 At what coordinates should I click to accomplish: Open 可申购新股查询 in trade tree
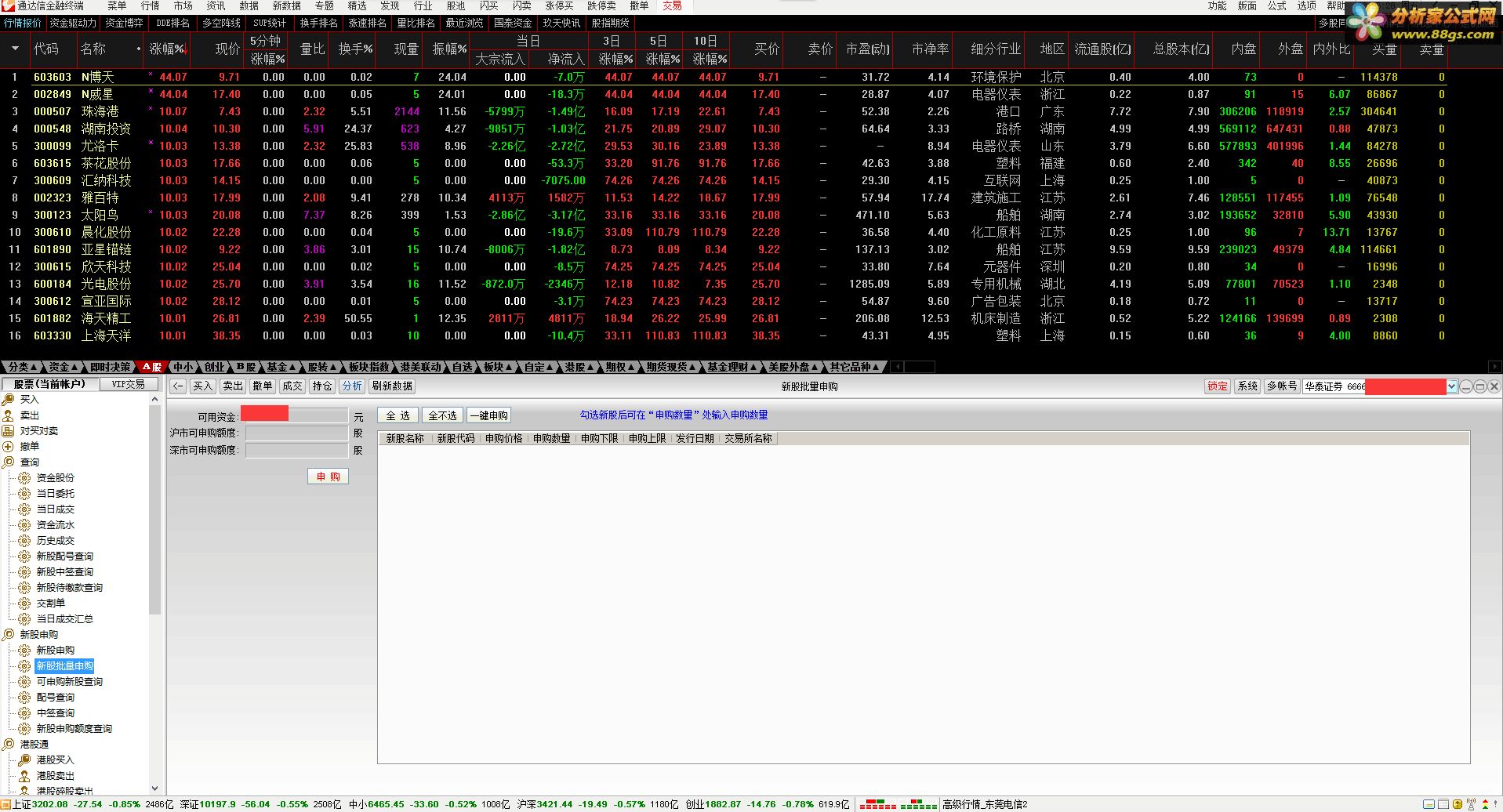click(70, 682)
